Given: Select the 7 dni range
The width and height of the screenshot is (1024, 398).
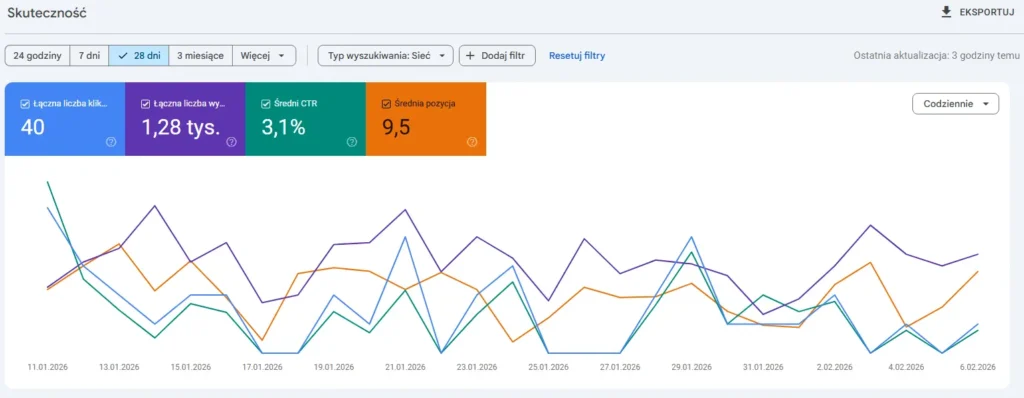Looking at the screenshot, I should click(89, 56).
